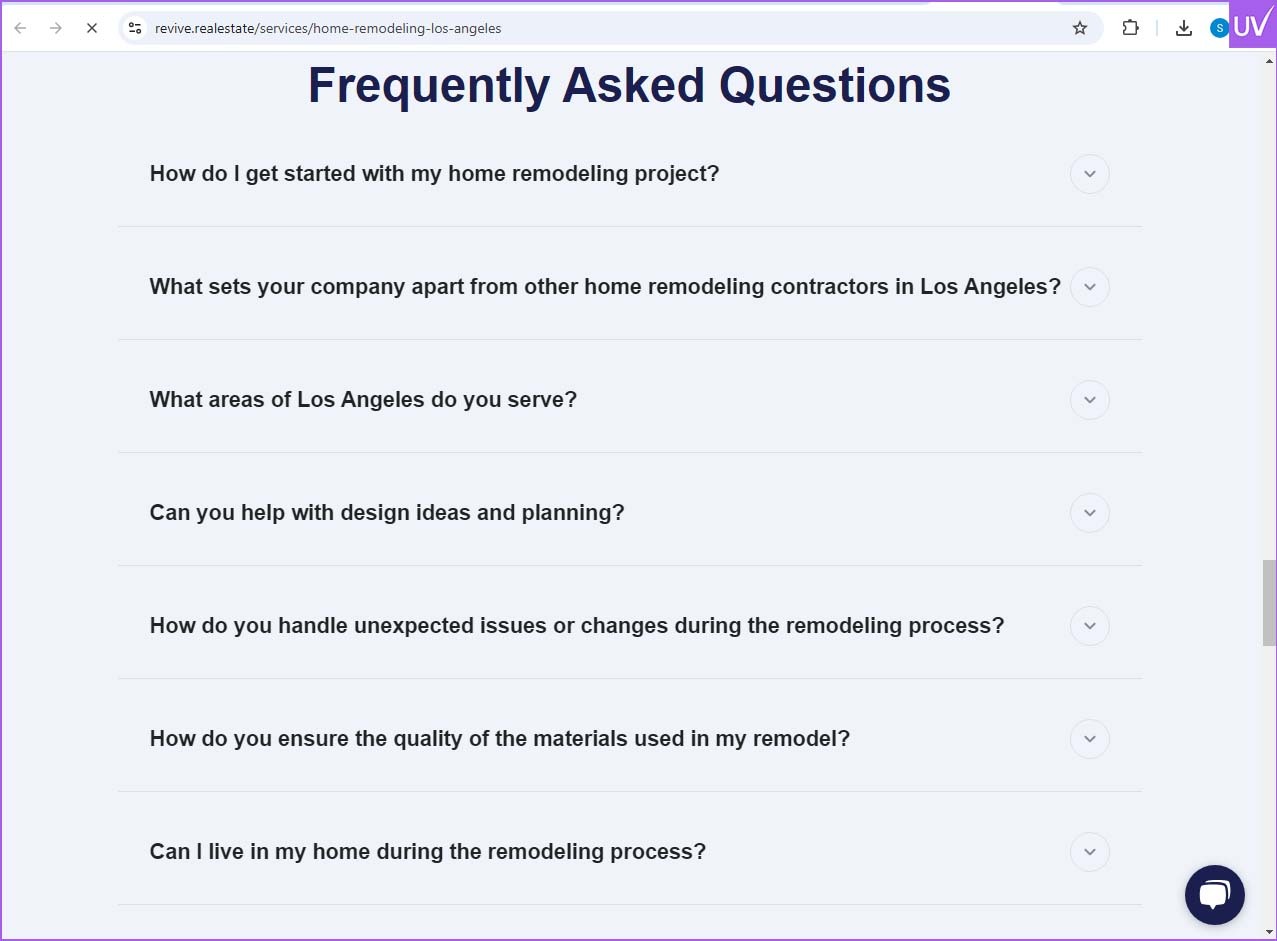Expand chevron for quality of materials question
The height and width of the screenshot is (941, 1277).
click(x=1090, y=739)
